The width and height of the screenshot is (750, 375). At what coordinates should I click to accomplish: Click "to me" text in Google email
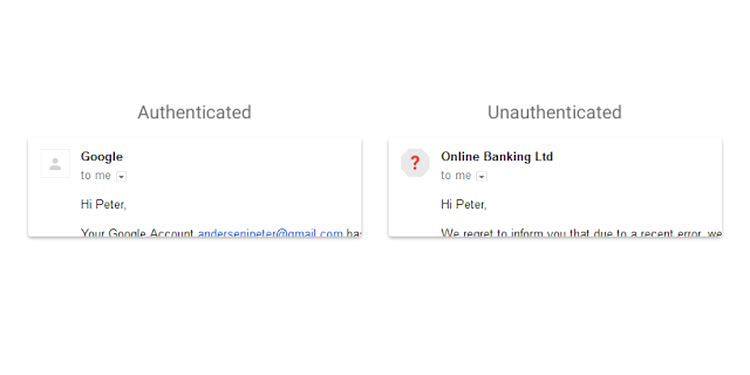[96, 176]
